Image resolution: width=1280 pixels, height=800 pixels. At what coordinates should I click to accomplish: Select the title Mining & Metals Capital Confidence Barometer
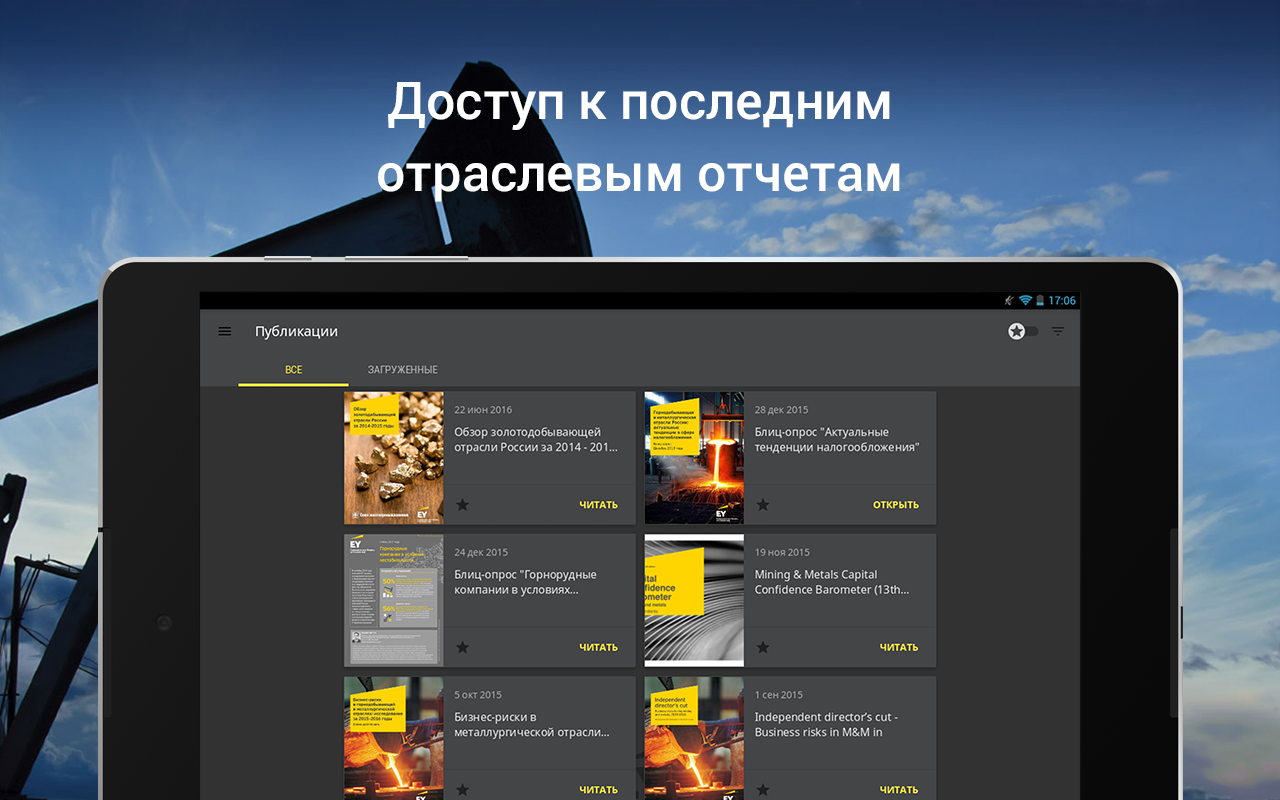(x=832, y=582)
